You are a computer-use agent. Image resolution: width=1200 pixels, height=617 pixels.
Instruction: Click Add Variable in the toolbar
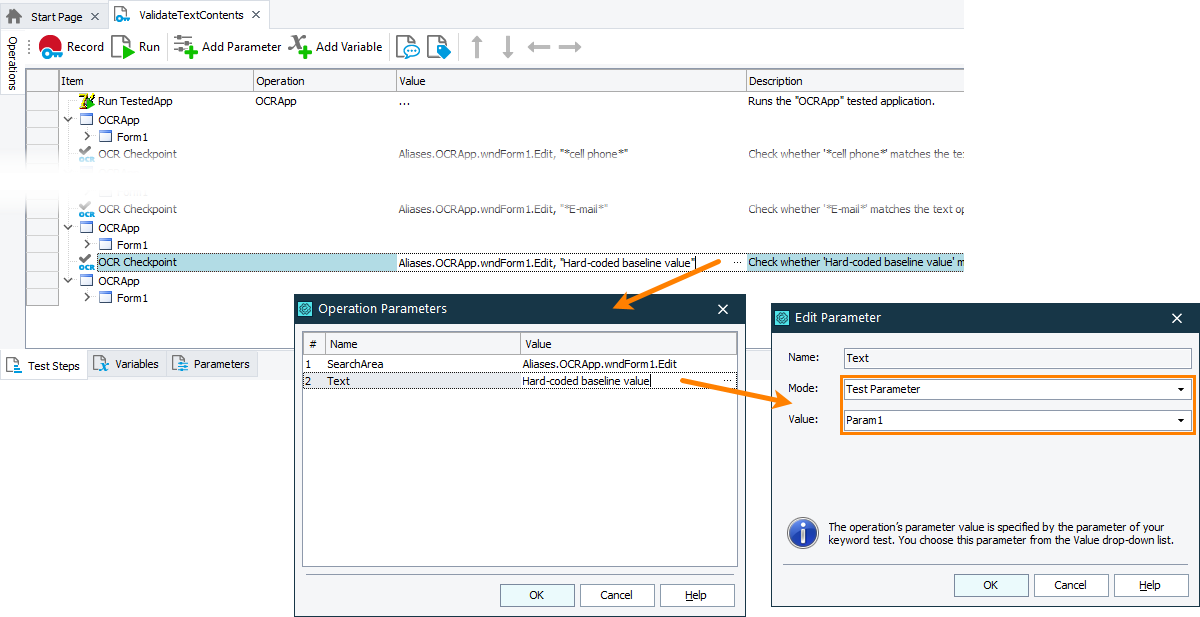(x=335, y=47)
